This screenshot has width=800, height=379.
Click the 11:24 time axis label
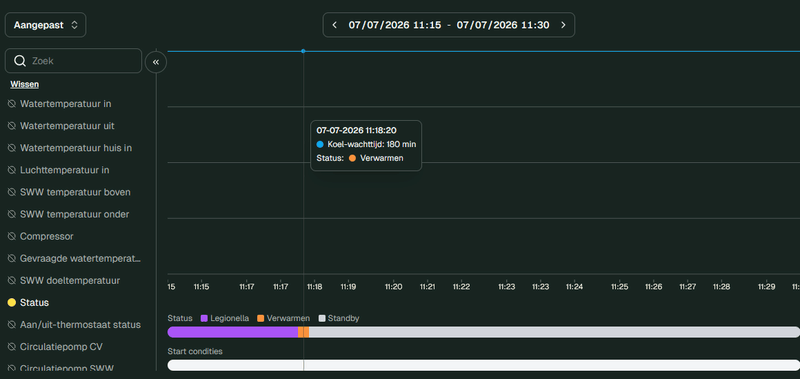(x=574, y=287)
